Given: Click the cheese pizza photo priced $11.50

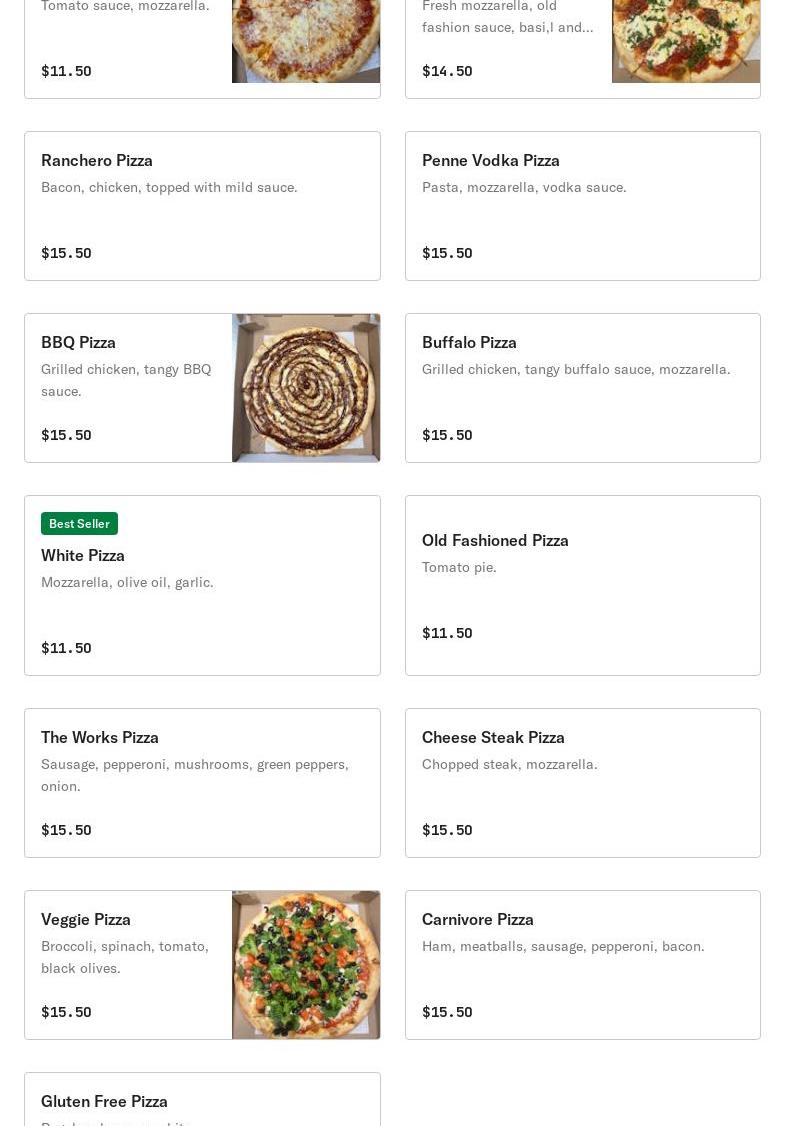Looking at the screenshot, I should [x=306, y=41].
